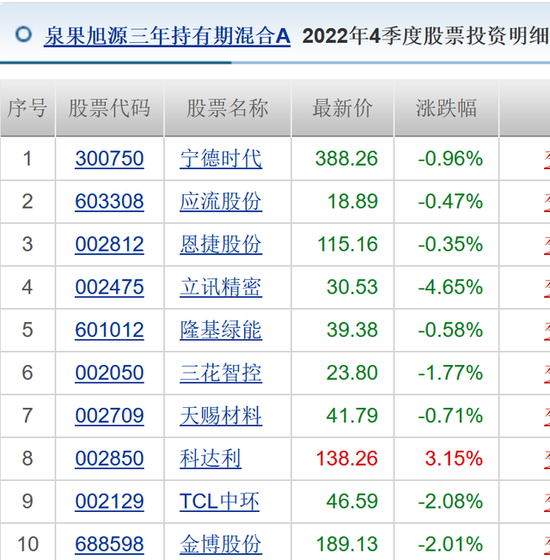Open the 恩捷股份 stock link
The height and width of the screenshot is (560, 550).
click(x=221, y=244)
